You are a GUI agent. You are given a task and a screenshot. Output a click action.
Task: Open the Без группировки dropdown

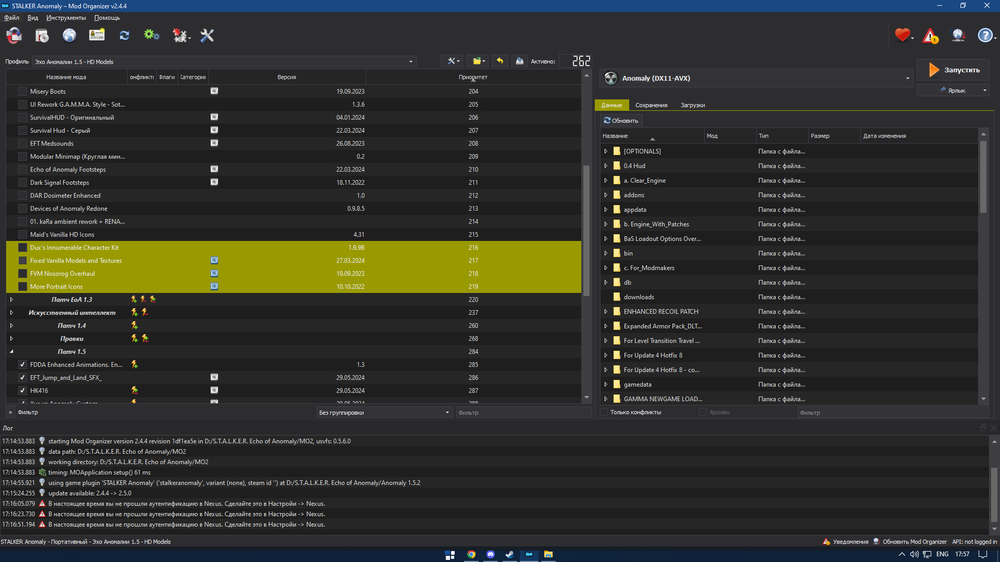pos(384,412)
